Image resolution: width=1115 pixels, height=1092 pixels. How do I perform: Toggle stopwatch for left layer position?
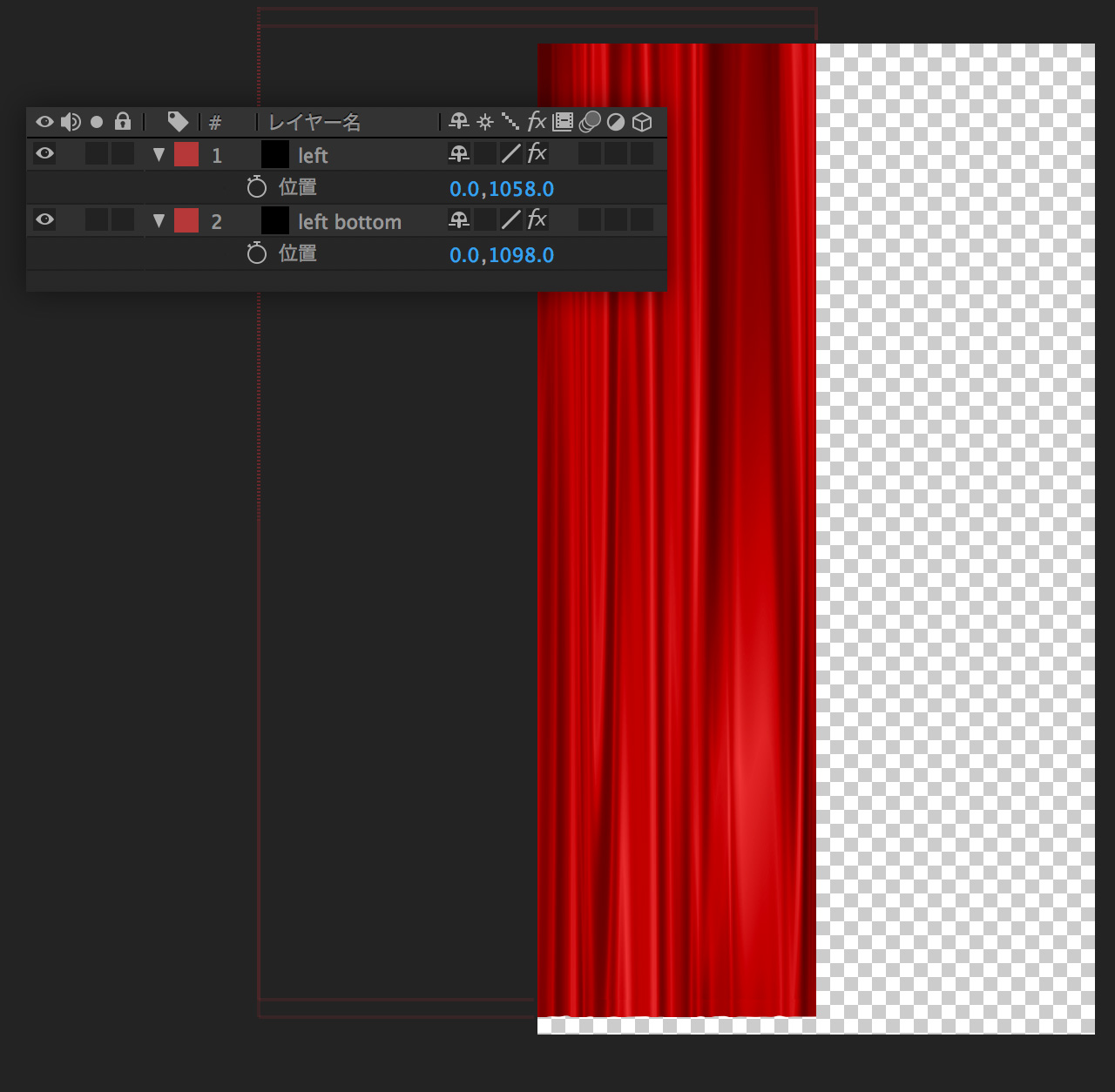[256, 187]
